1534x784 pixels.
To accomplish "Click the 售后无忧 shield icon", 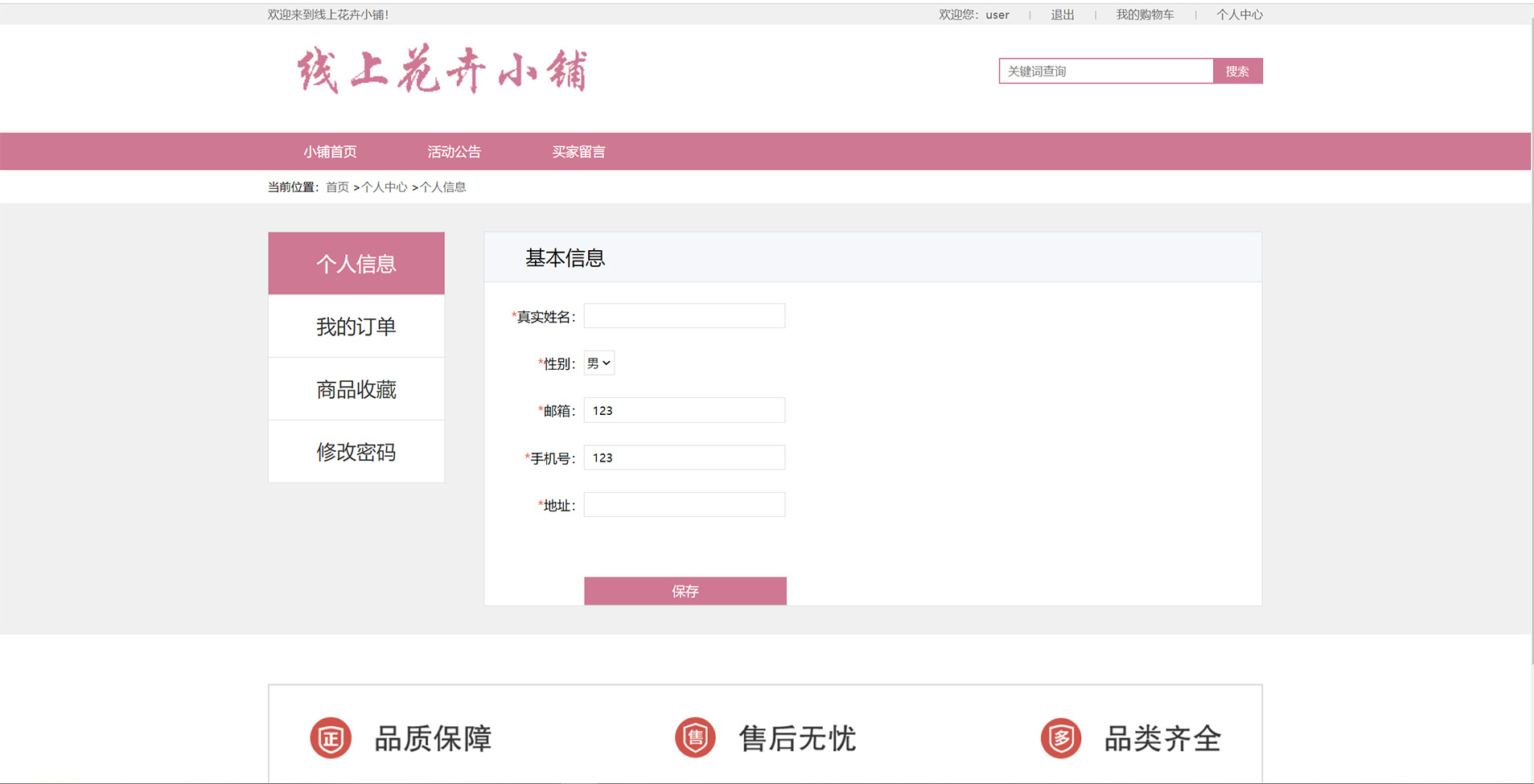I will tap(695, 738).
